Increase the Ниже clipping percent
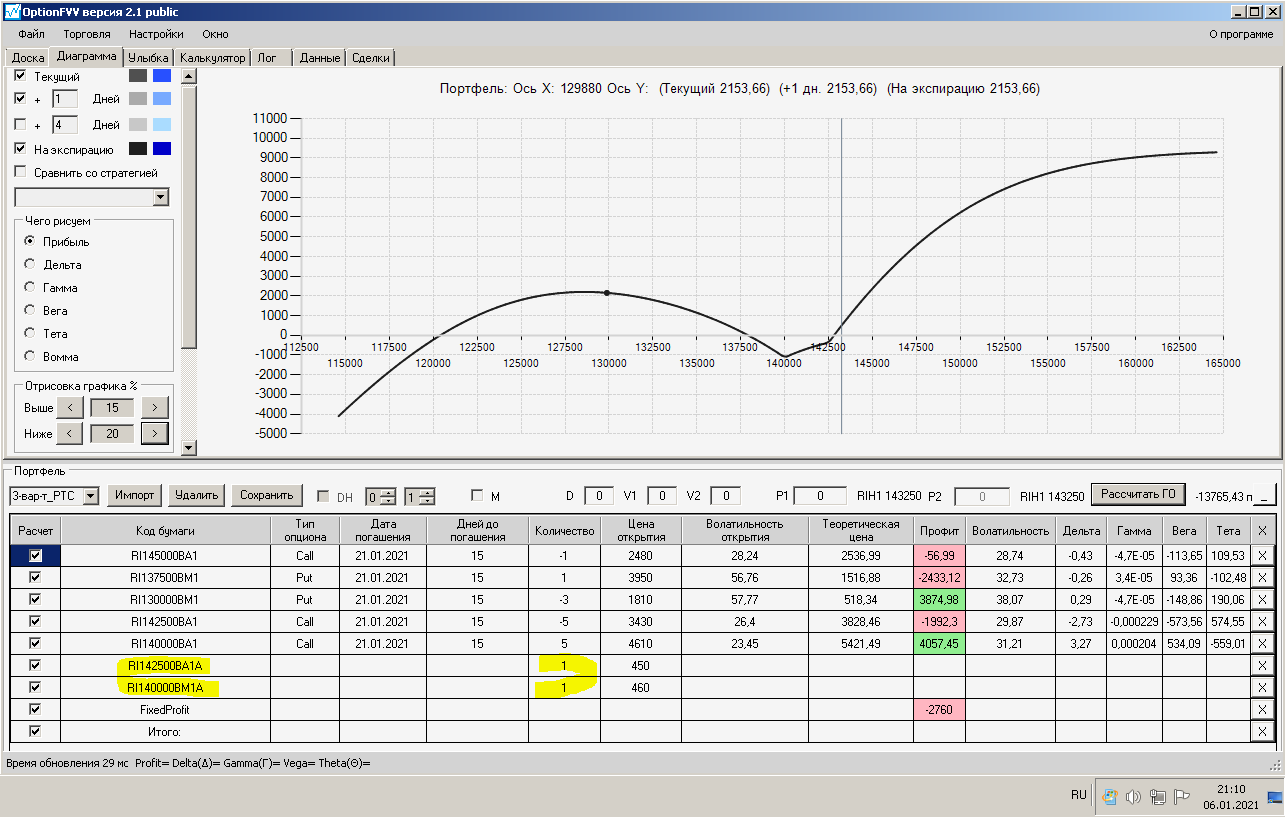The height and width of the screenshot is (817, 1285). pos(155,433)
